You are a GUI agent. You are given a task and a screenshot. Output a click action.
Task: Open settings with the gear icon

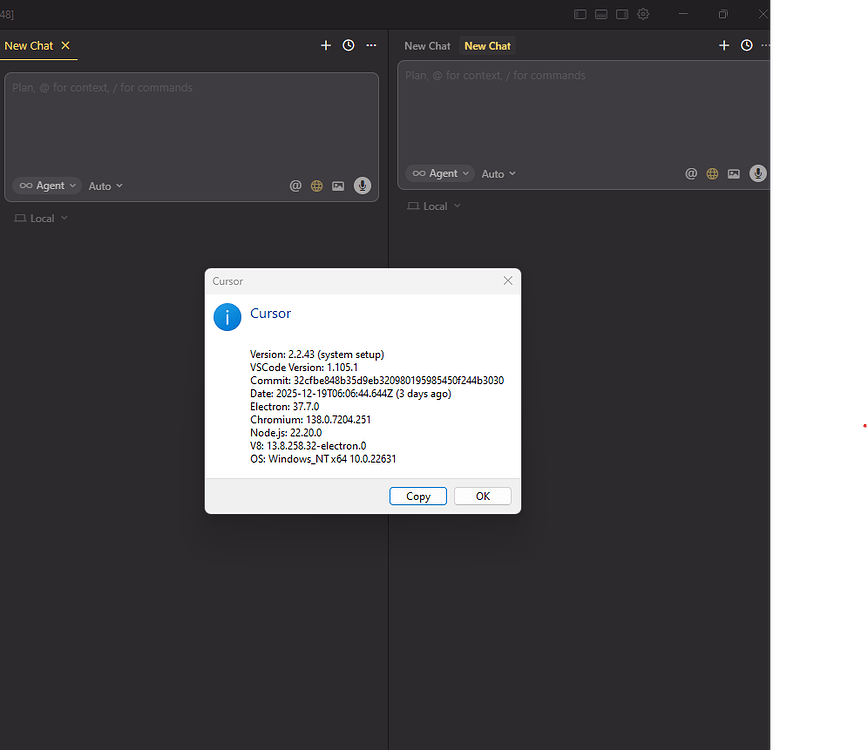643,14
